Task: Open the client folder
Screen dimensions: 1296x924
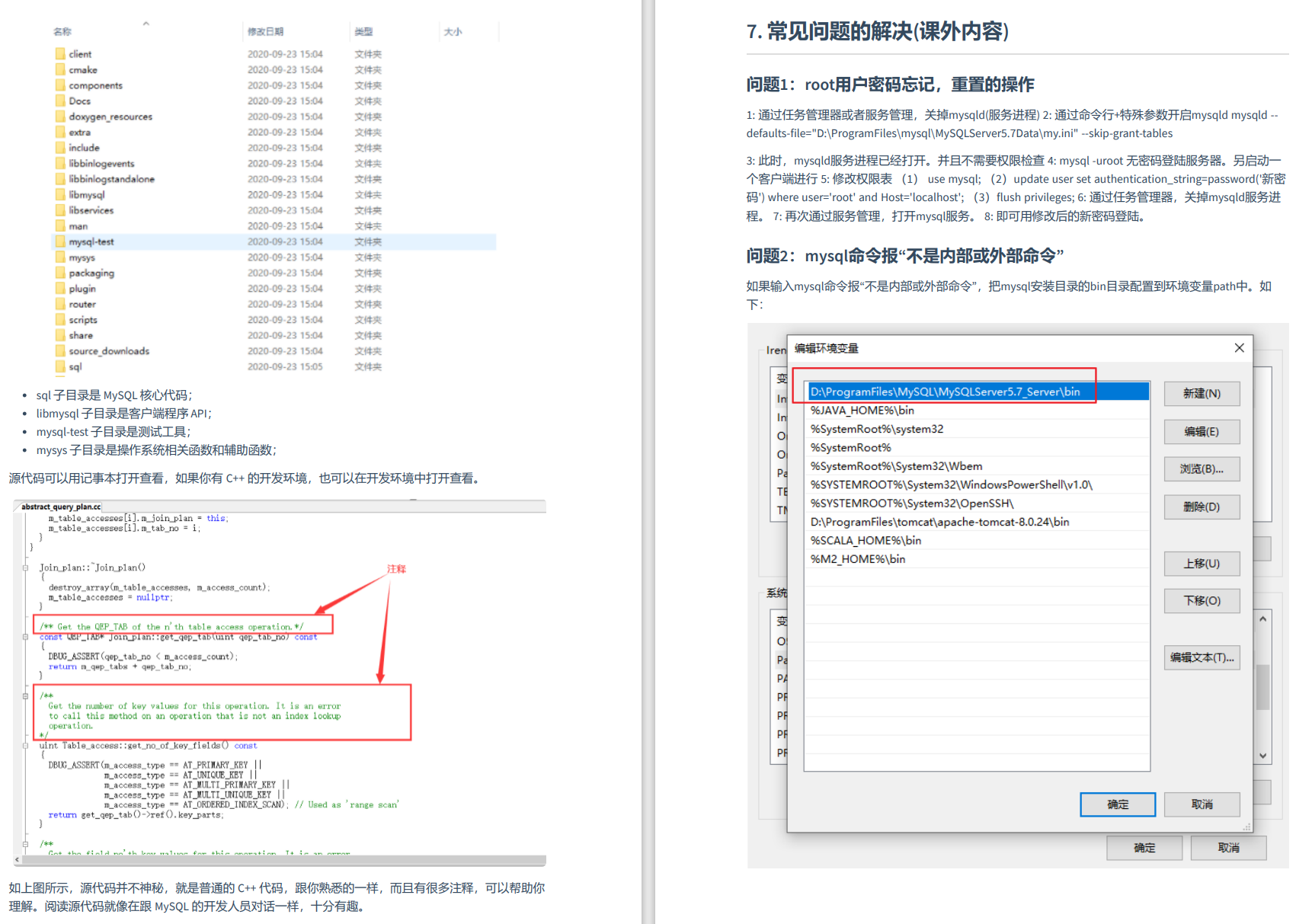Action: pyautogui.click(x=79, y=53)
